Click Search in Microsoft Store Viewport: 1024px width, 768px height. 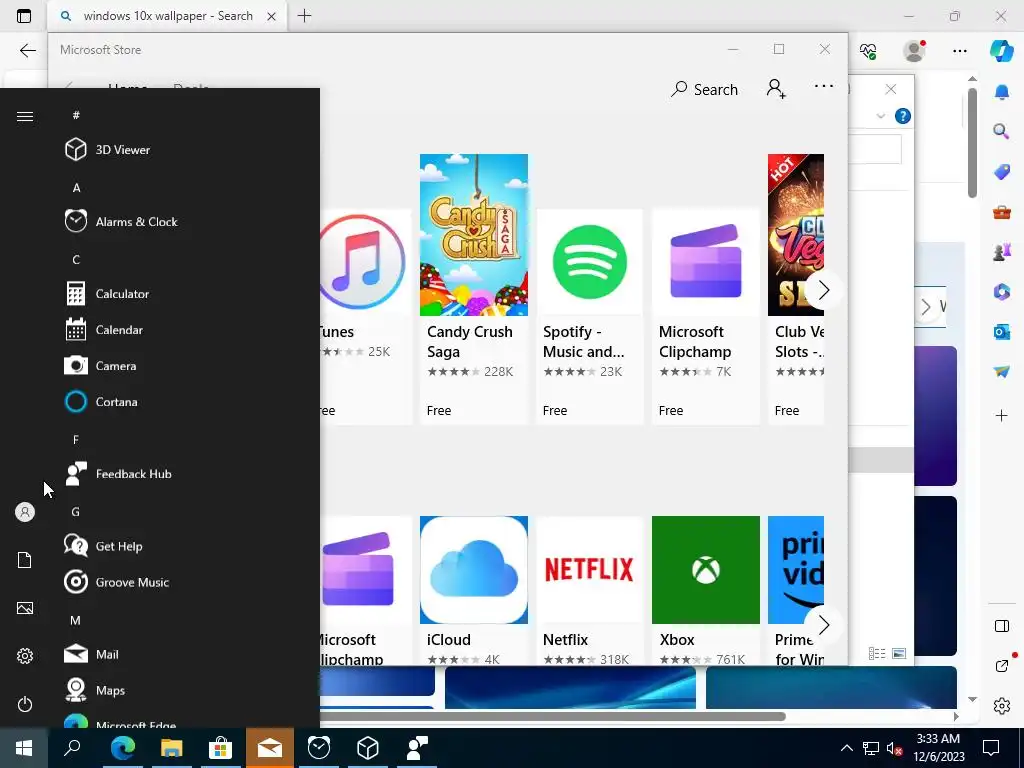click(704, 89)
